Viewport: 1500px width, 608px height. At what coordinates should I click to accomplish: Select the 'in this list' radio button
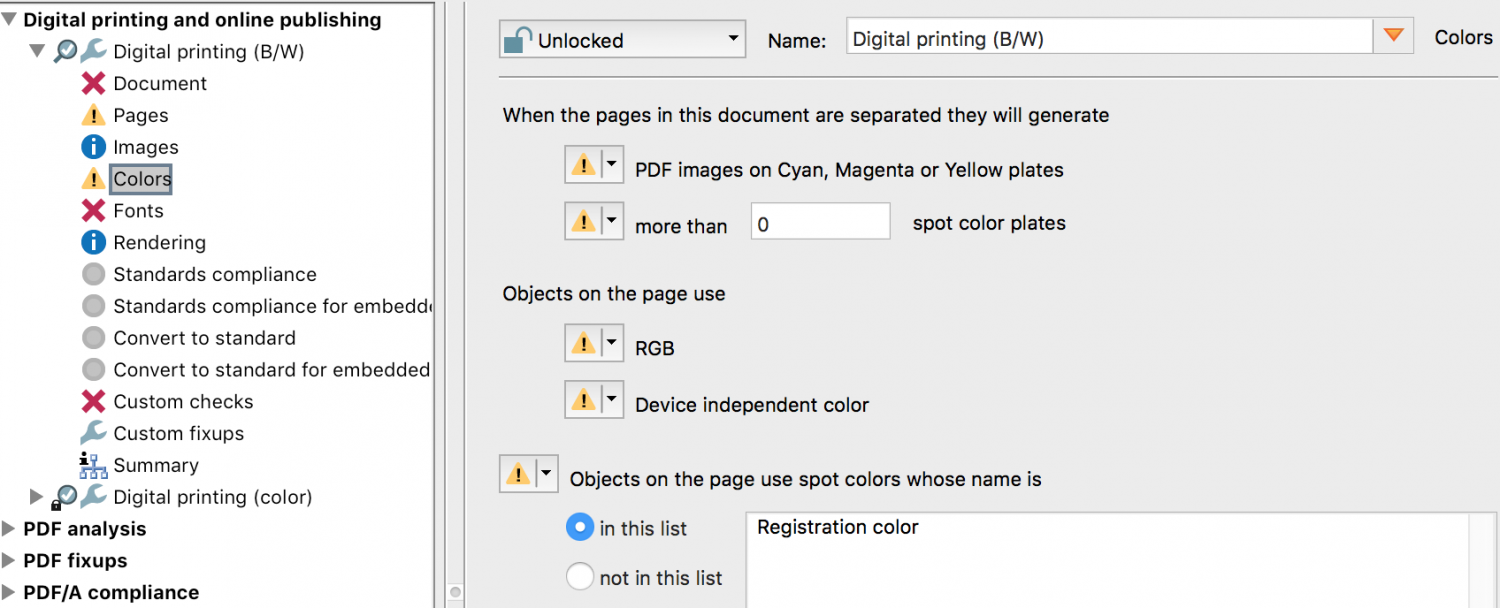tap(580, 527)
